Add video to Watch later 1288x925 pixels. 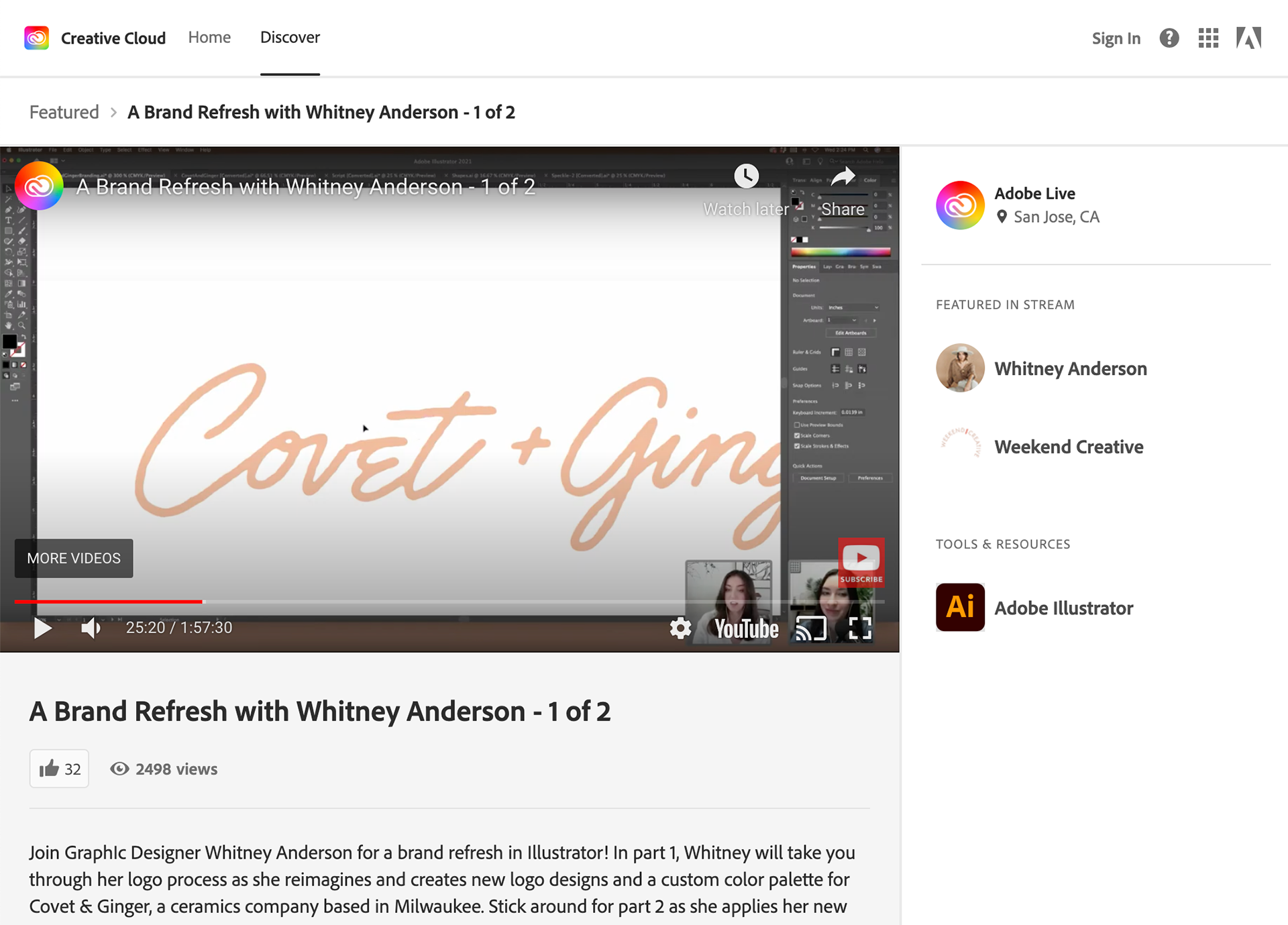746,191
